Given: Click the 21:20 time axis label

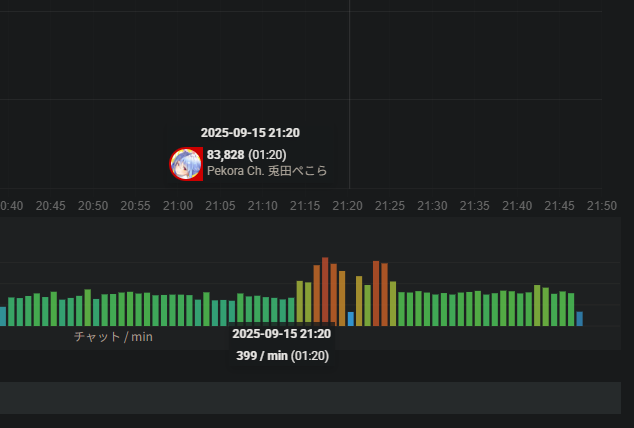Looking at the screenshot, I should click(347, 206).
